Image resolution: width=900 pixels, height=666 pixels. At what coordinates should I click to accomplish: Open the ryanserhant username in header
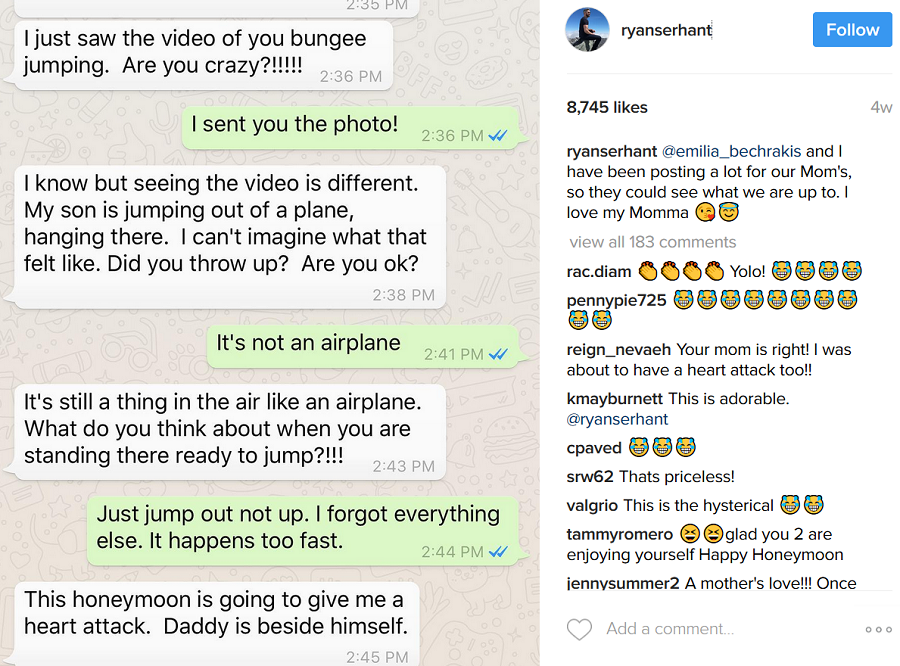666,30
